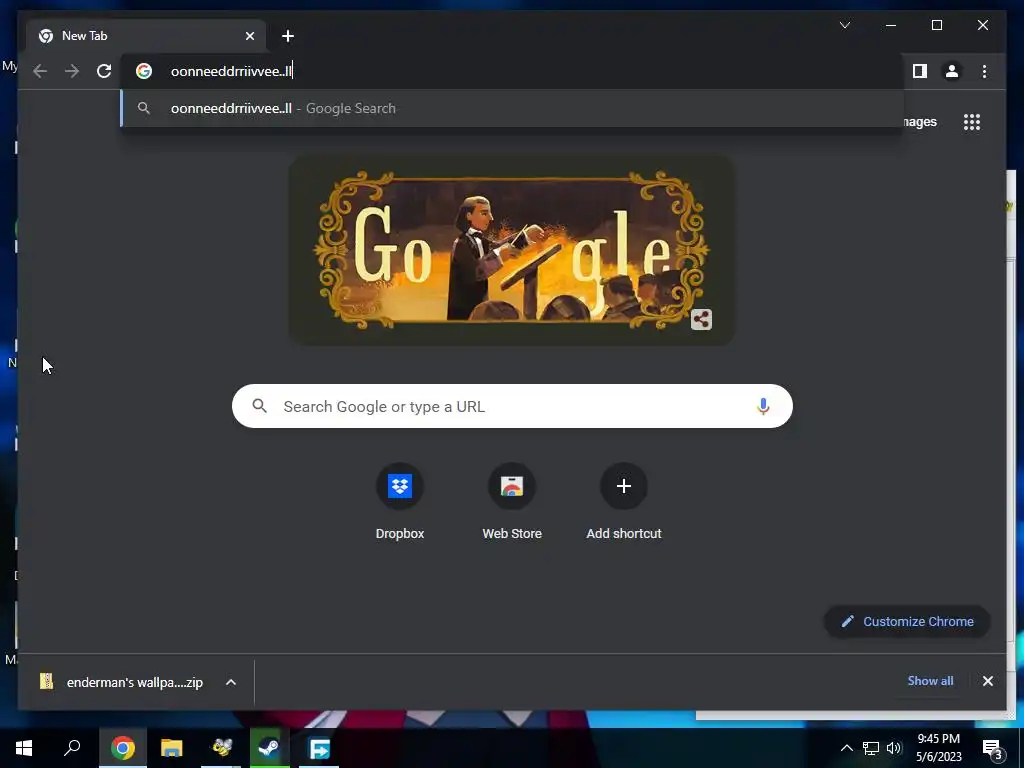Screen dimensions: 1024x768
Task: Select the Google Search suggestion row
Action: [x=512, y=108]
